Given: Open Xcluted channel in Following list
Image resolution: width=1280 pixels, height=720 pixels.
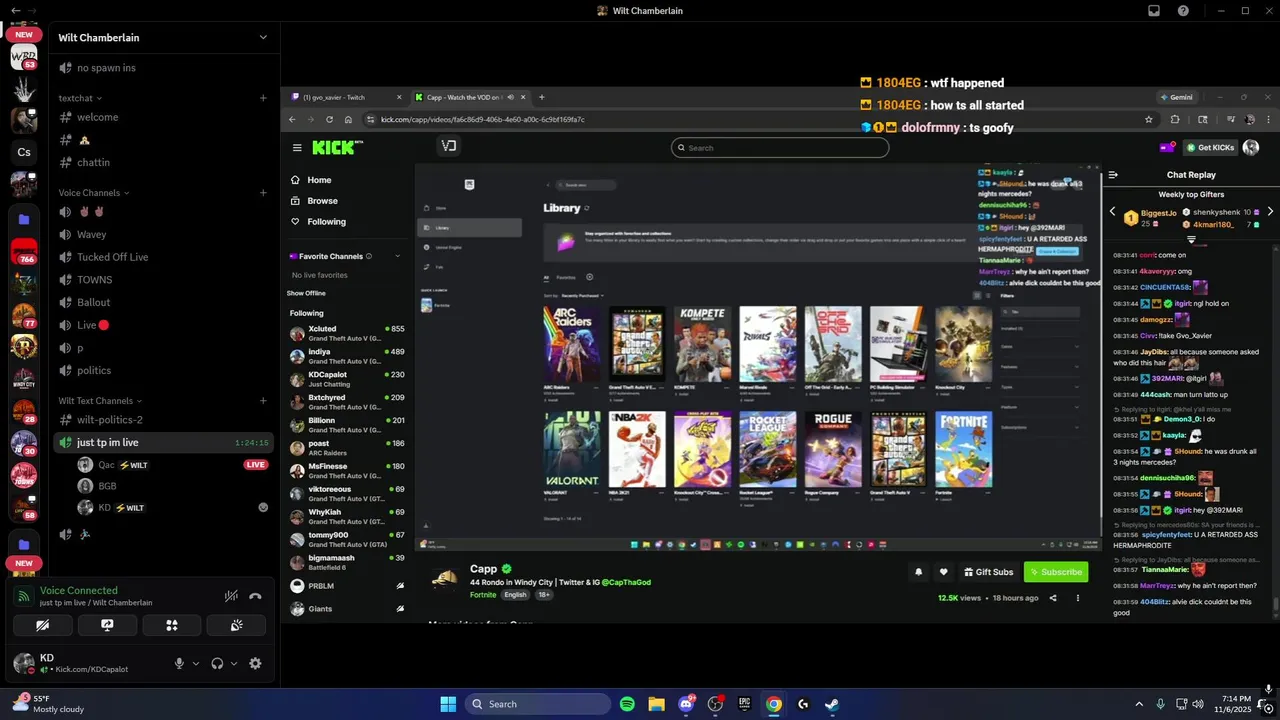Looking at the screenshot, I should click(x=346, y=333).
